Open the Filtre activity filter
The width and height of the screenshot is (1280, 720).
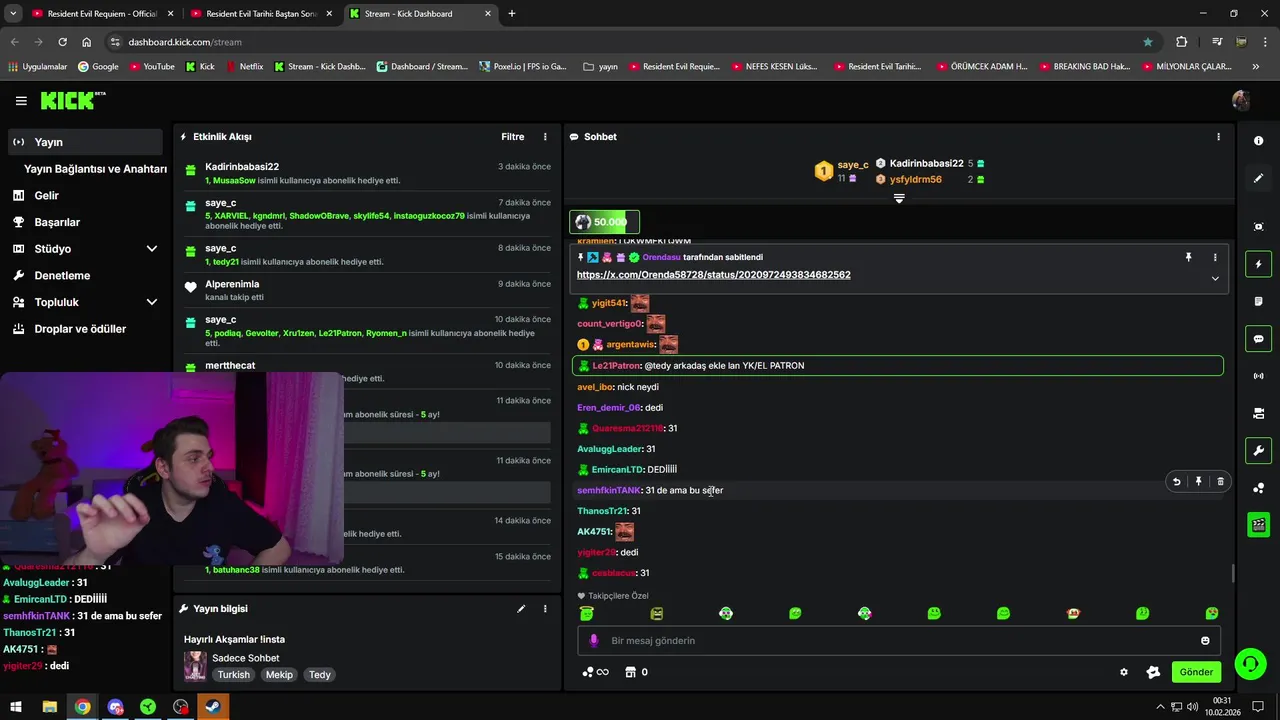tap(512, 137)
